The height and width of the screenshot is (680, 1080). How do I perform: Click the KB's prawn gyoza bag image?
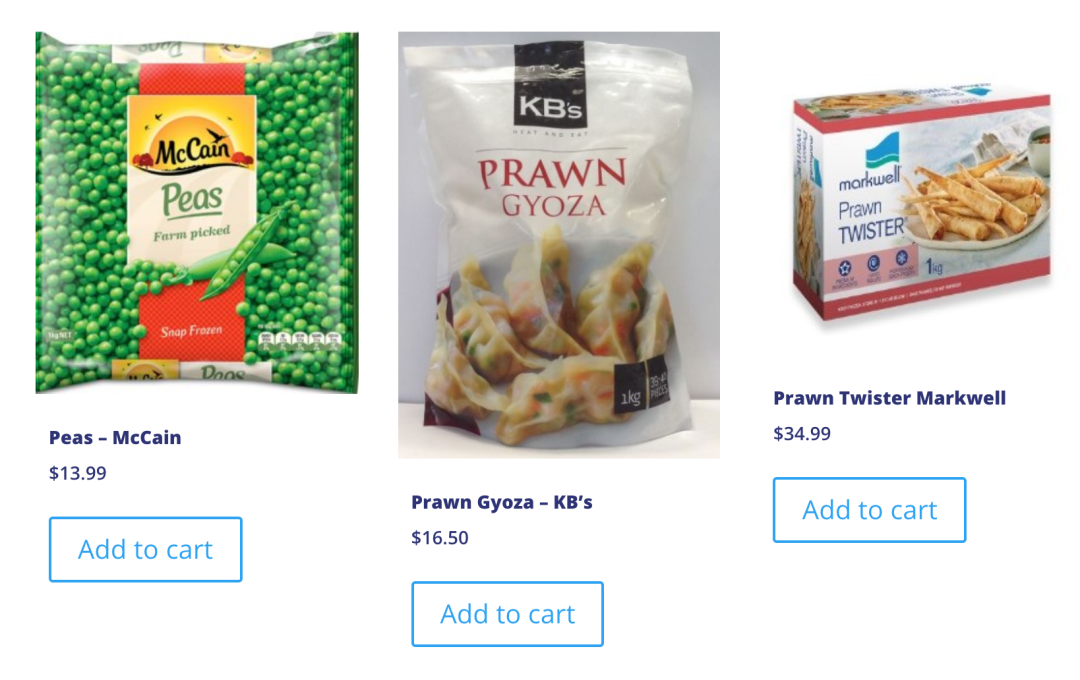coord(559,245)
